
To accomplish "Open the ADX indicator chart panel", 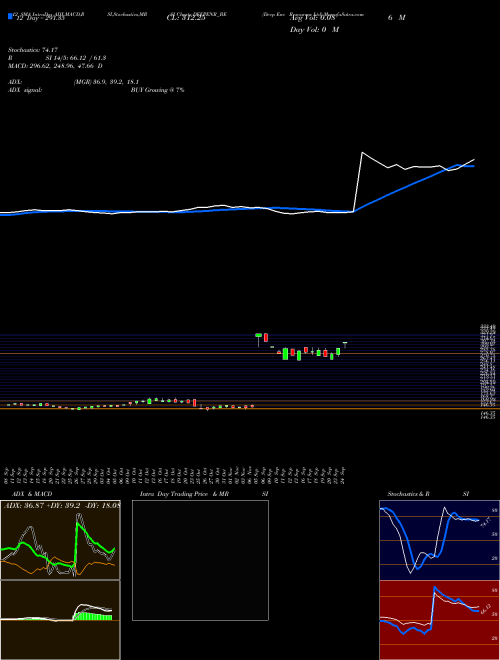I will (60, 540).
